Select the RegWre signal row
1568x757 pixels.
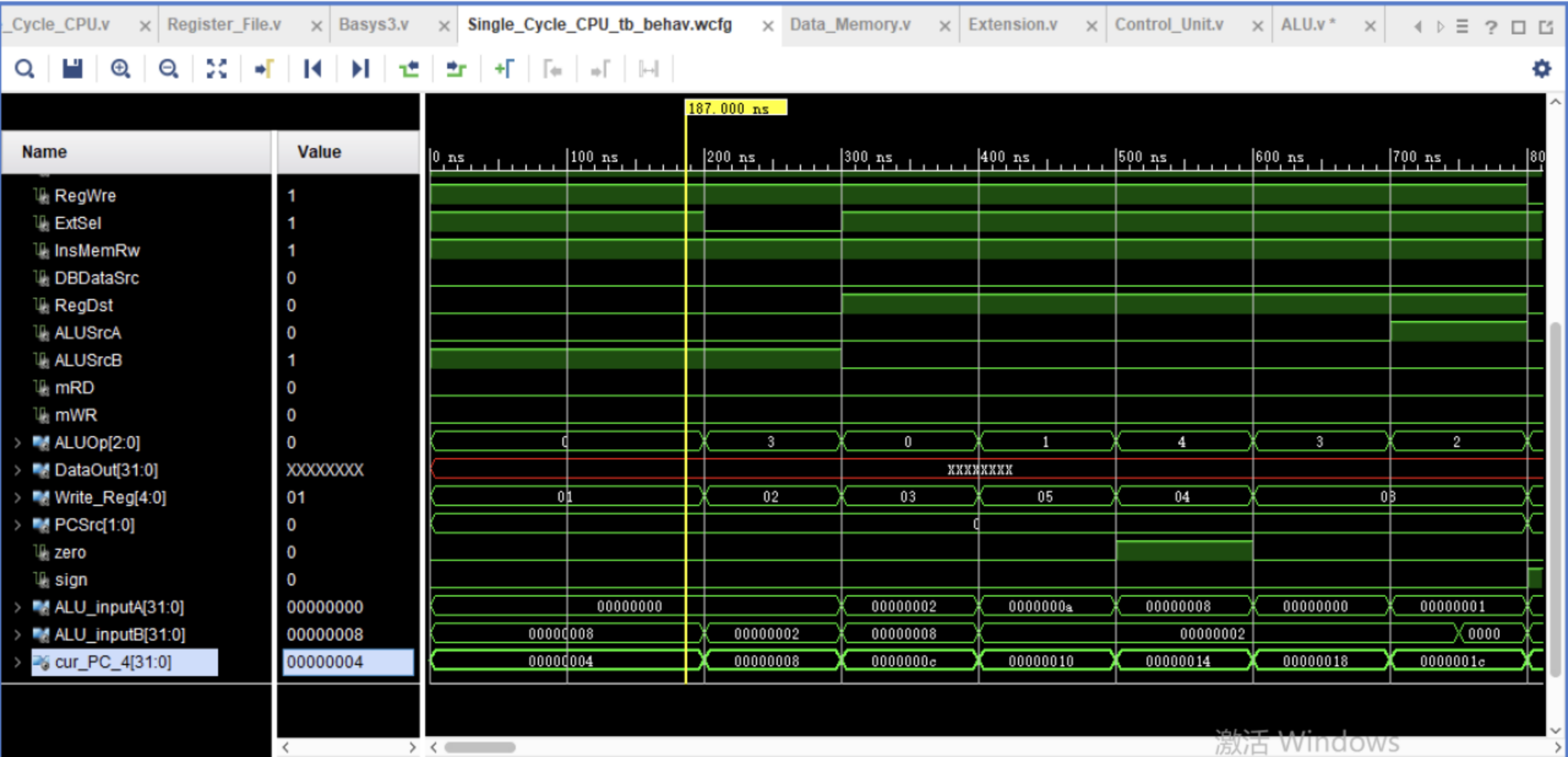(85, 195)
